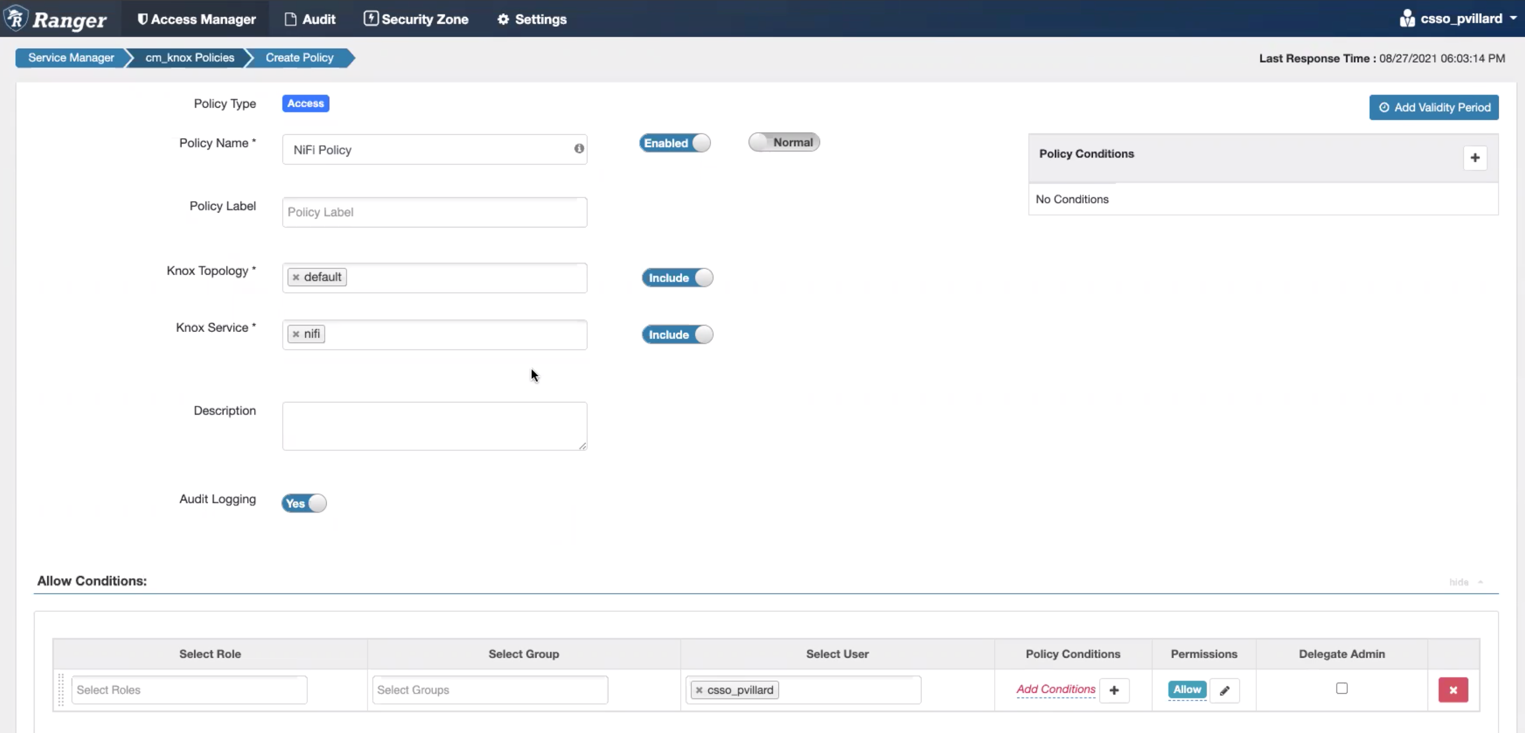This screenshot has height=733, width=1525.
Task: Click plus icon beside Add Conditions link
Action: pos(1114,690)
